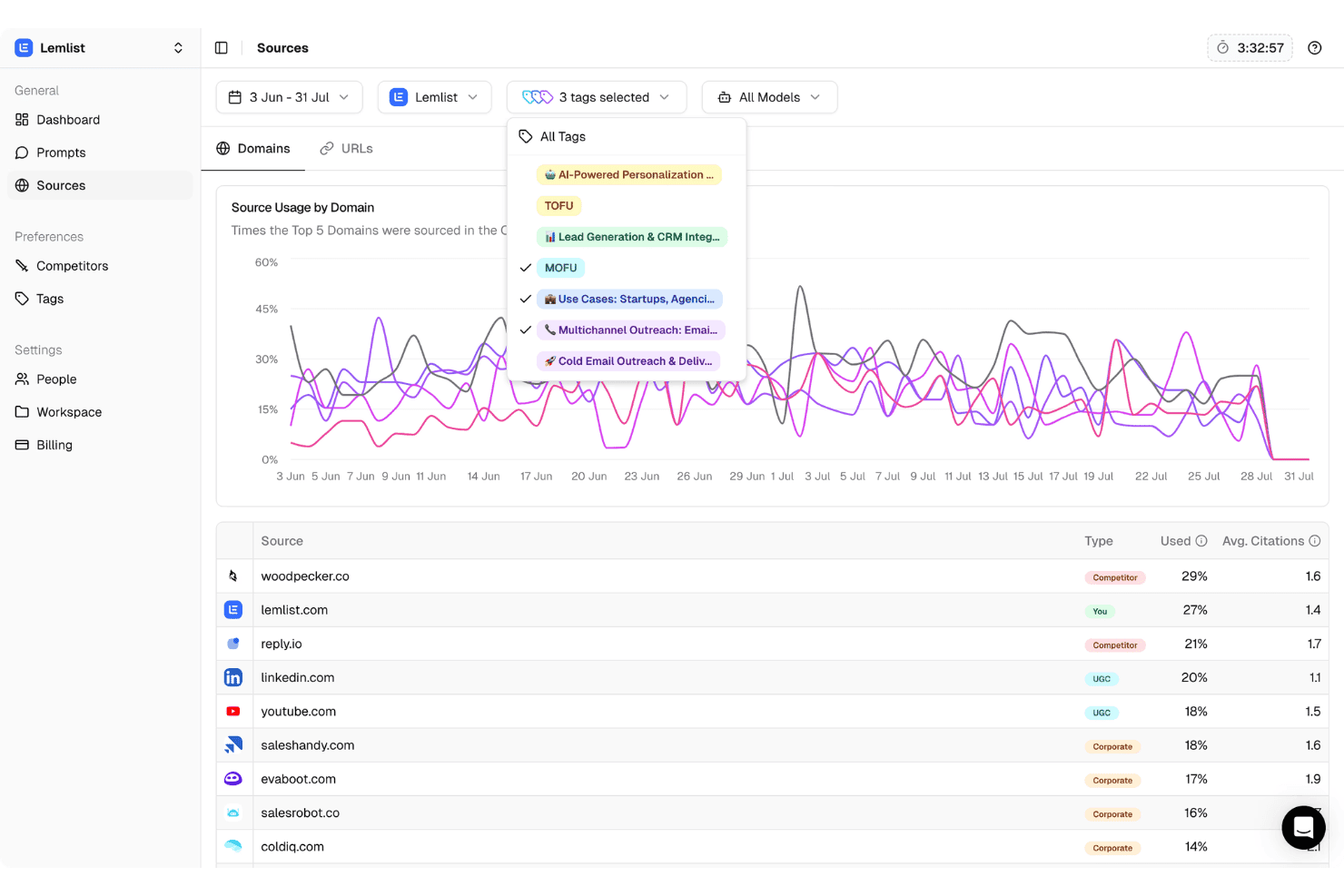Image resolution: width=1344 pixels, height=896 pixels.
Task: Open the 3 Jun - 31 Jul date dropdown
Action: pos(289,97)
